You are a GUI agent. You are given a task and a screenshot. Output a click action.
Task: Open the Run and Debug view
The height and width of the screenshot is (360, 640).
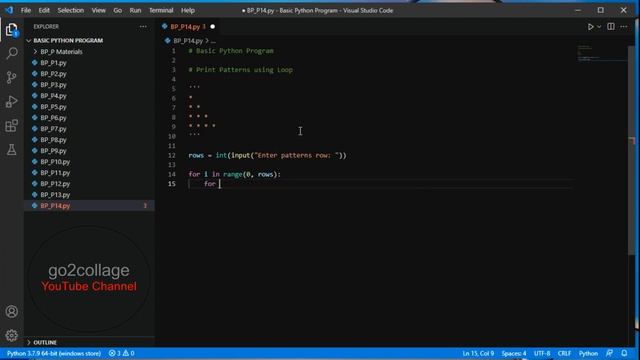tap(12, 101)
